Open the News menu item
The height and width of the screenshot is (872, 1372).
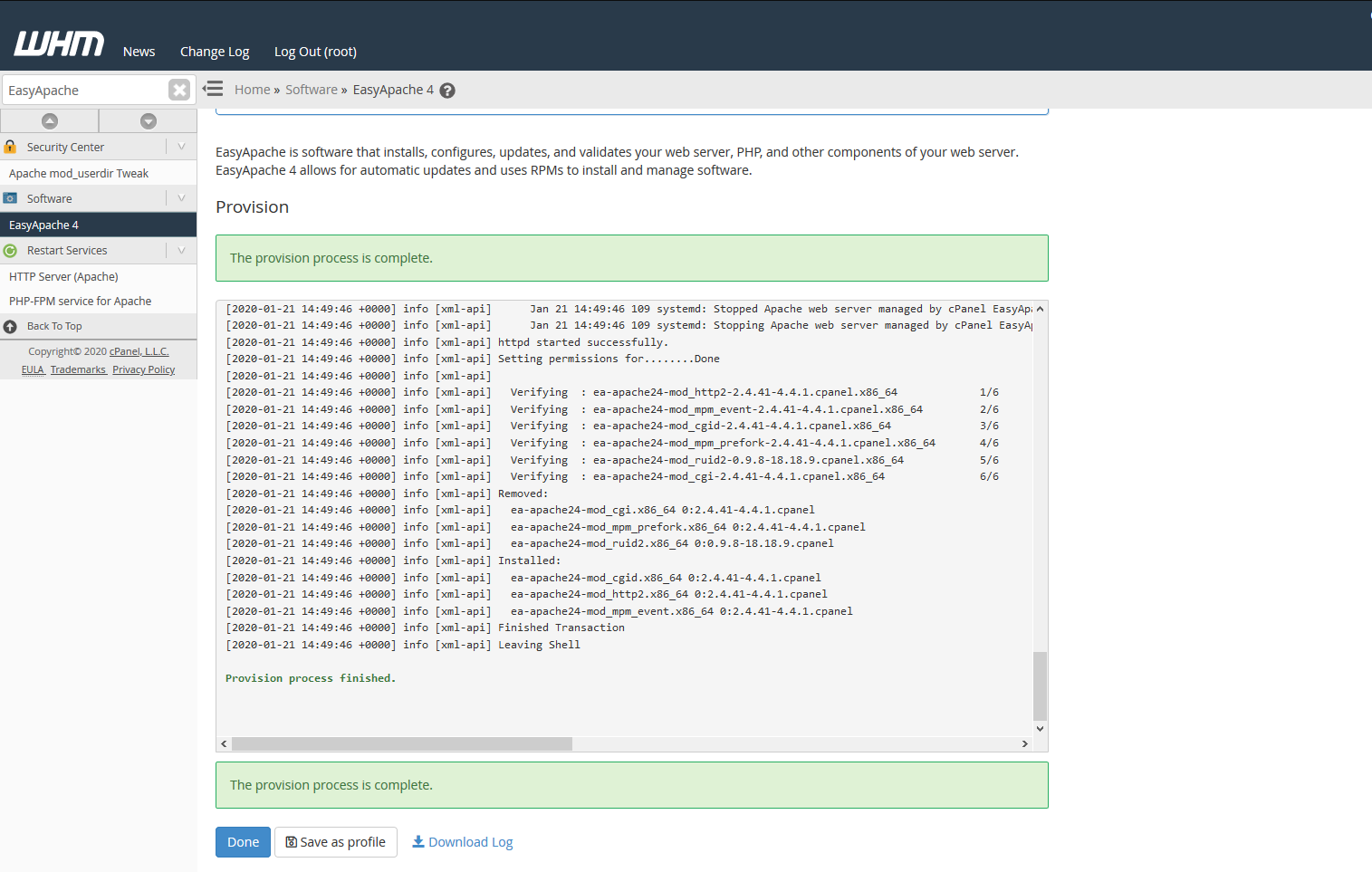[x=139, y=52]
